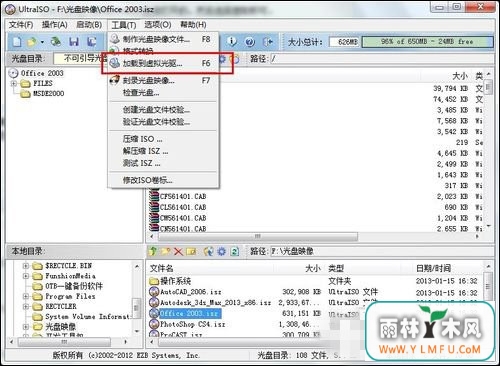Click the New file toolbar icon
The height and width of the screenshot is (366, 500).
coord(17,42)
